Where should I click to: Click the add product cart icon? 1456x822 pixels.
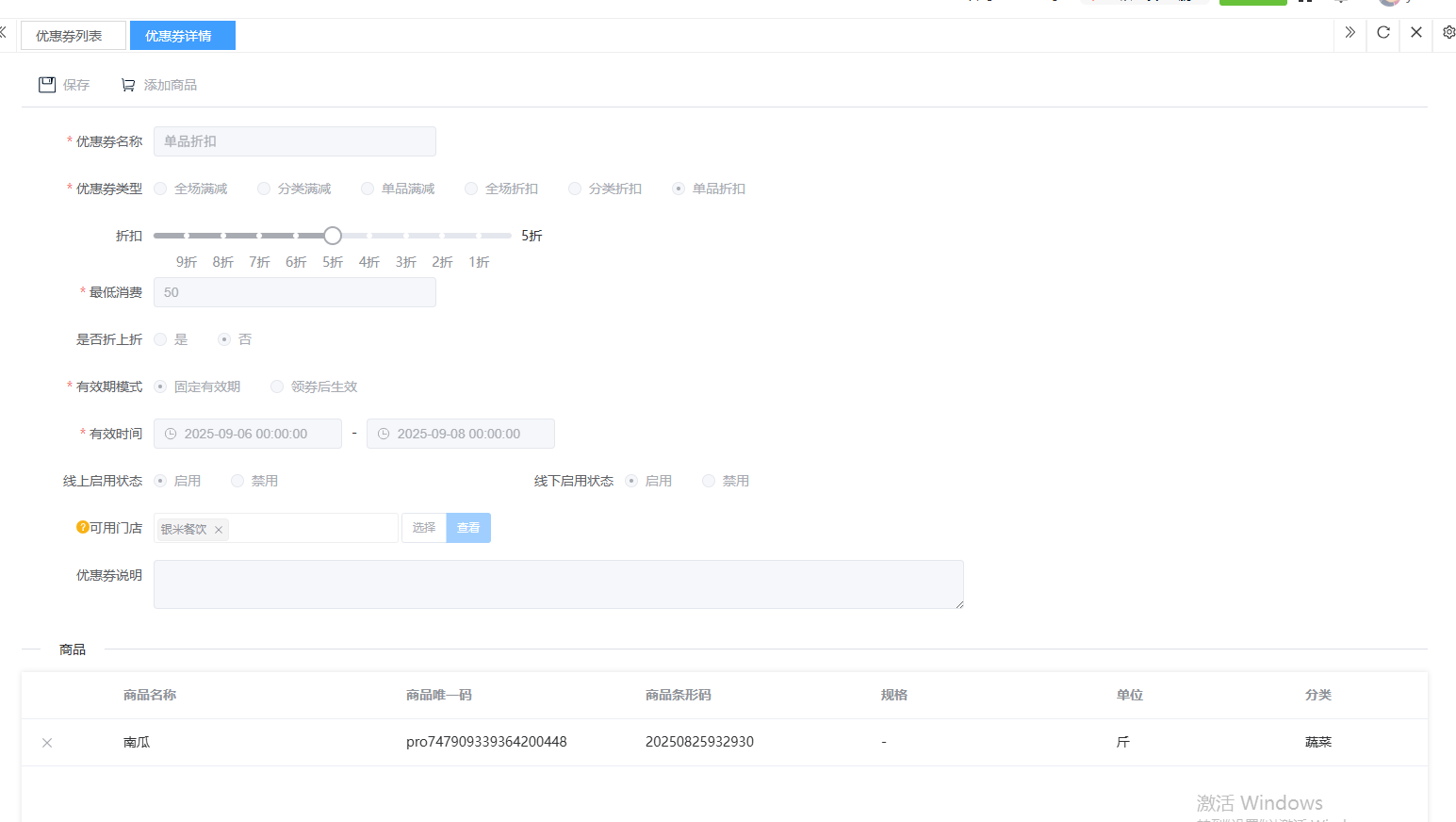point(128,85)
